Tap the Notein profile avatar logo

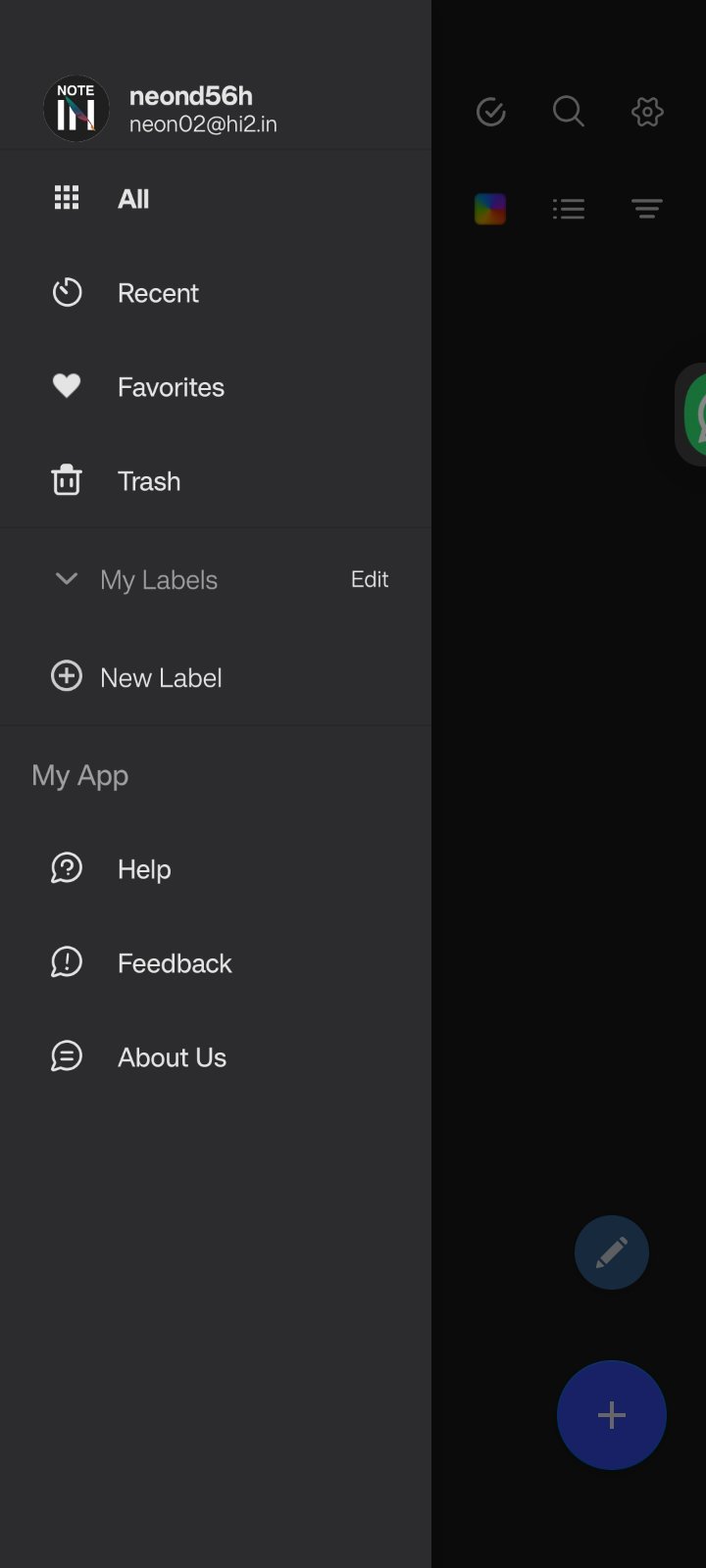76,109
